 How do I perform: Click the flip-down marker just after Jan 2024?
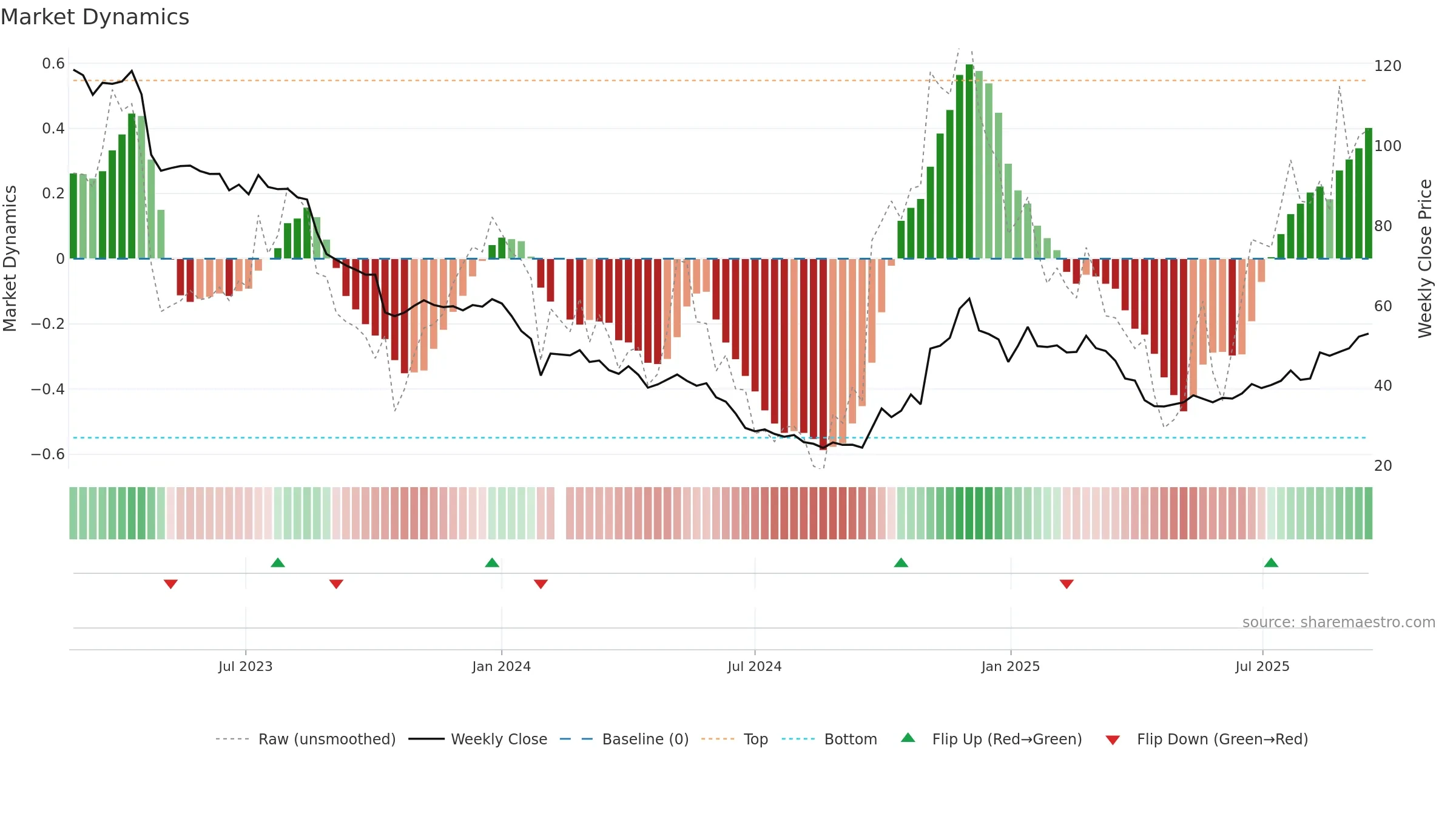[541, 584]
